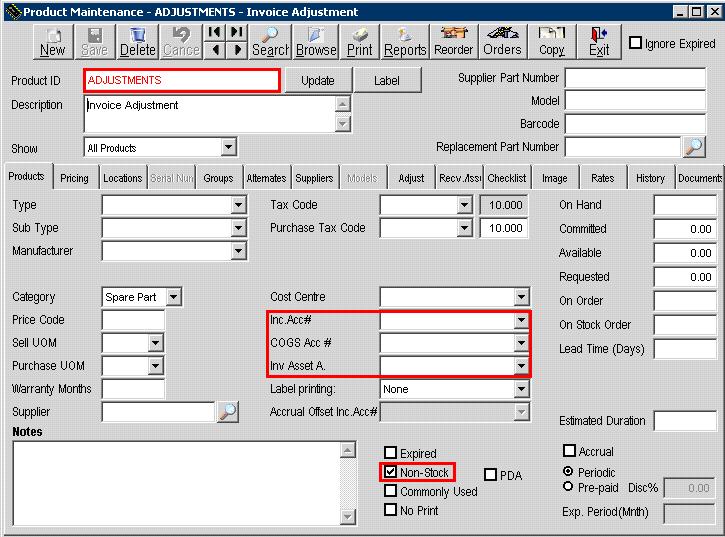Screen dimensions: 725x537
Task: Open Search from the toolbar
Action: click(x=270, y=41)
